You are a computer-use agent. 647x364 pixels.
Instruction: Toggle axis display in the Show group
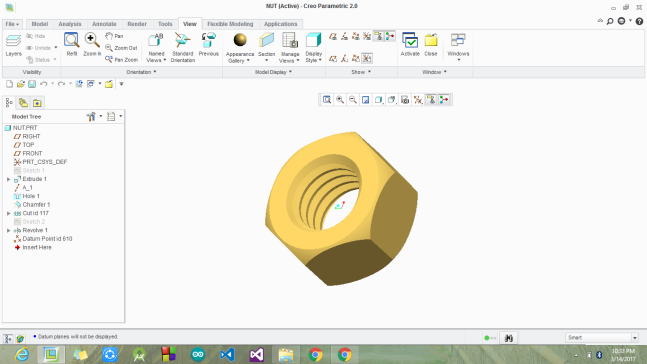pyautogui.click(x=344, y=37)
